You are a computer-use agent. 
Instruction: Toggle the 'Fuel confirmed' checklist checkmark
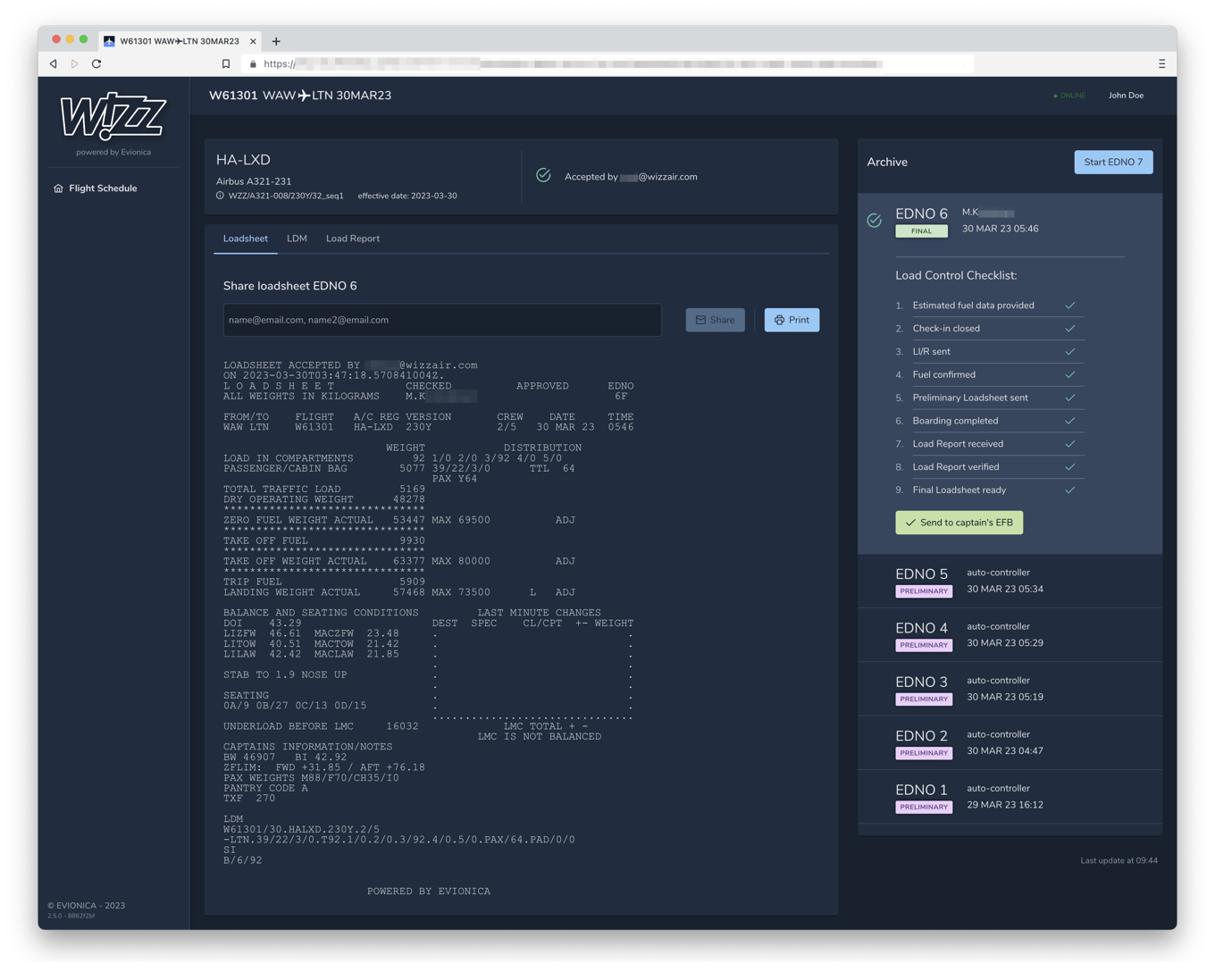pos(1070,374)
